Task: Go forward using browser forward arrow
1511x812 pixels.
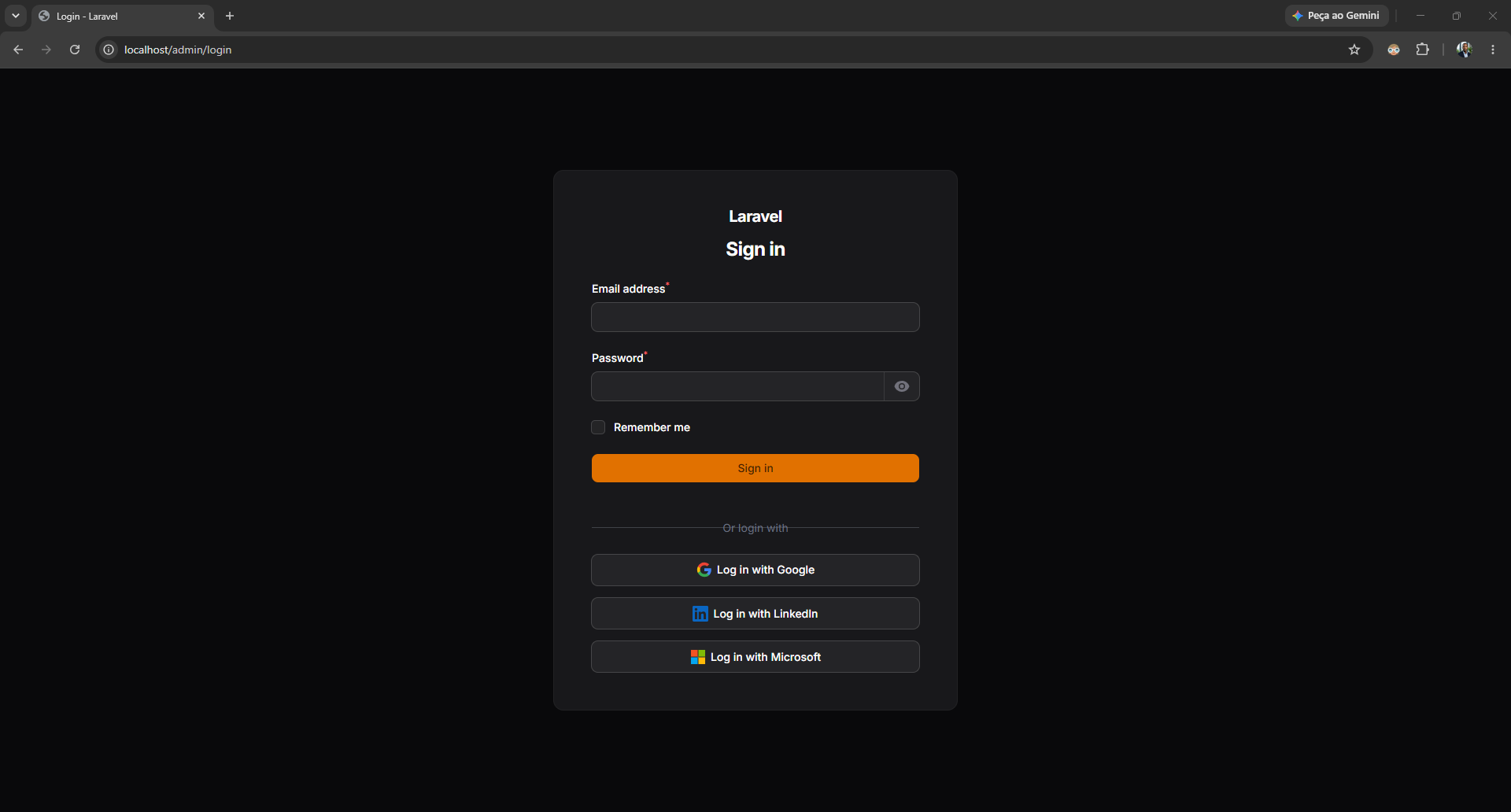Action: coord(46,50)
